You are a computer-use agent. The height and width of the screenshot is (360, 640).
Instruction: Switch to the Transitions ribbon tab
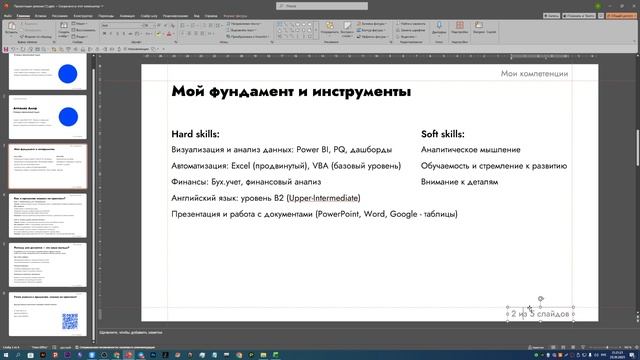106,16
